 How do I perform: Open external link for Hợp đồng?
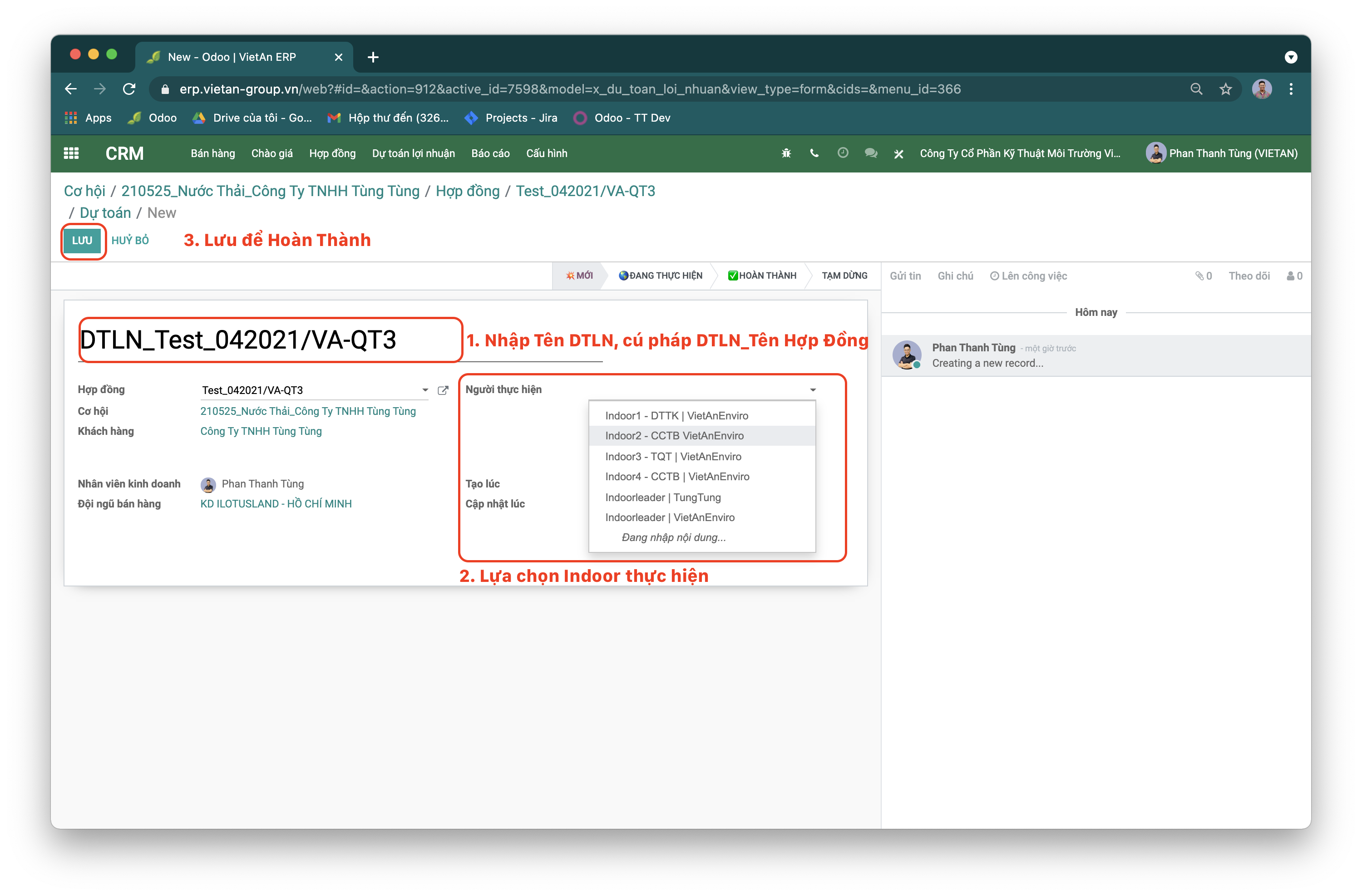click(443, 390)
